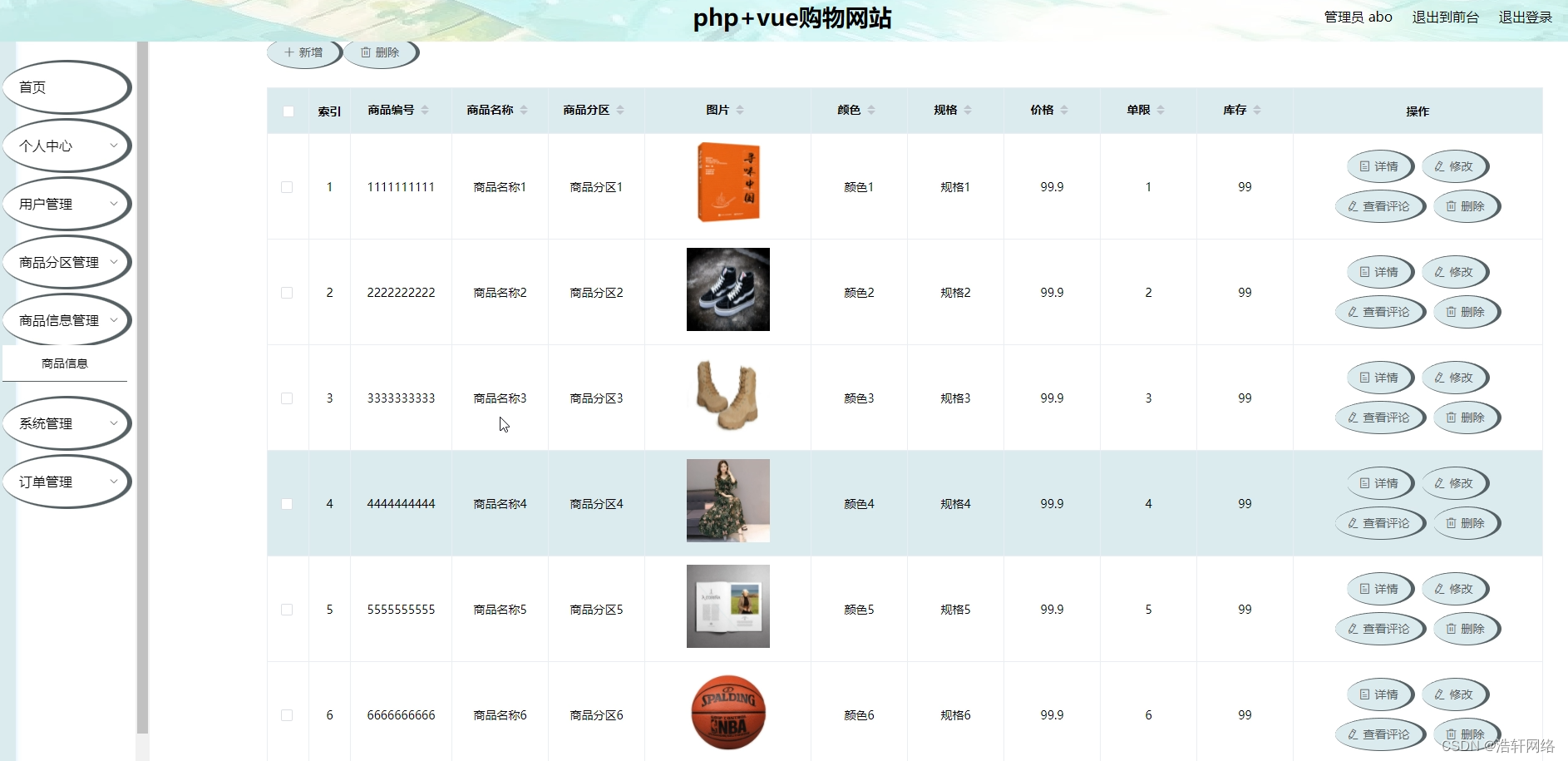Image resolution: width=1568 pixels, height=761 pixels.
Task: Sort by 图片 column sort icon
Action: tap(740, 110)
